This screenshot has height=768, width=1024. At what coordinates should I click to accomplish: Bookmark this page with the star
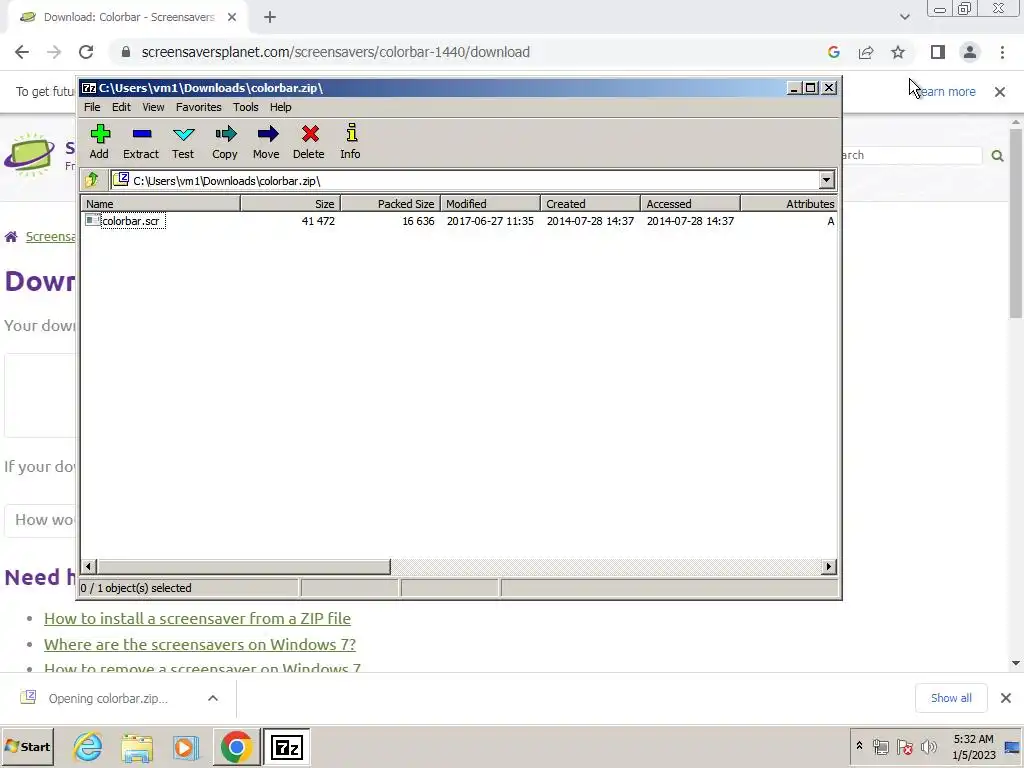[x=898, y=52]
